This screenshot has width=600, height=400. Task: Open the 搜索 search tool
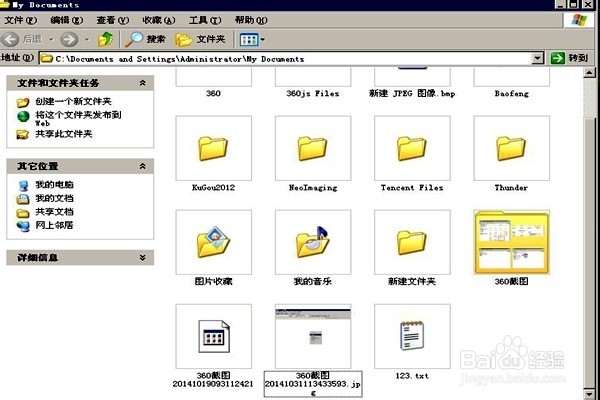tap(145, 39)
